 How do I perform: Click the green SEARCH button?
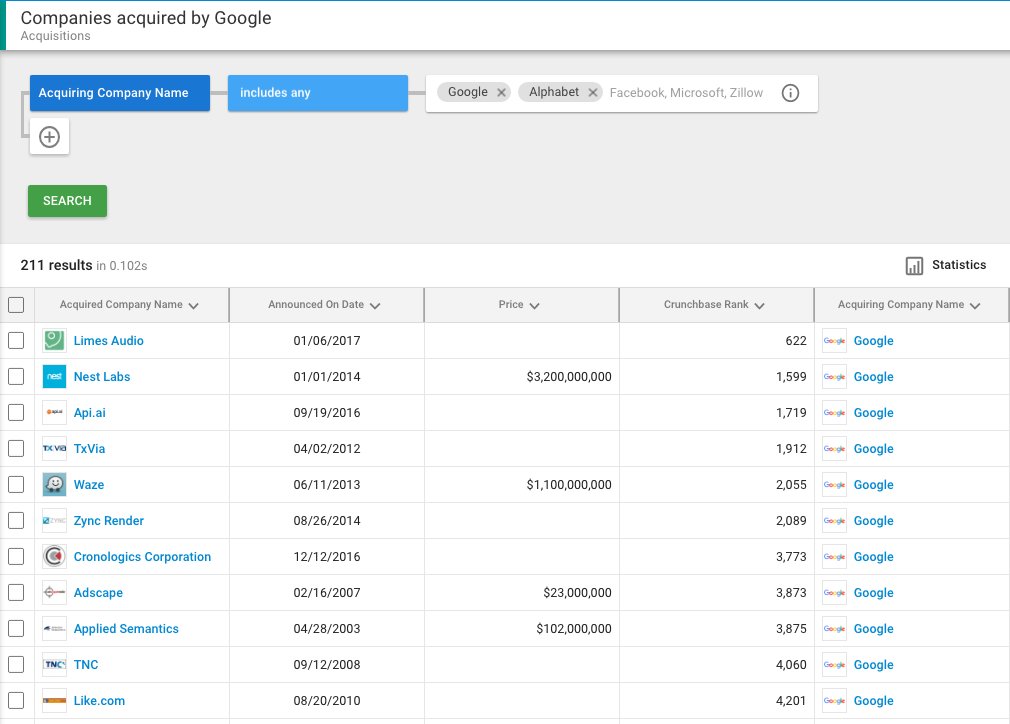pos(68,201)
